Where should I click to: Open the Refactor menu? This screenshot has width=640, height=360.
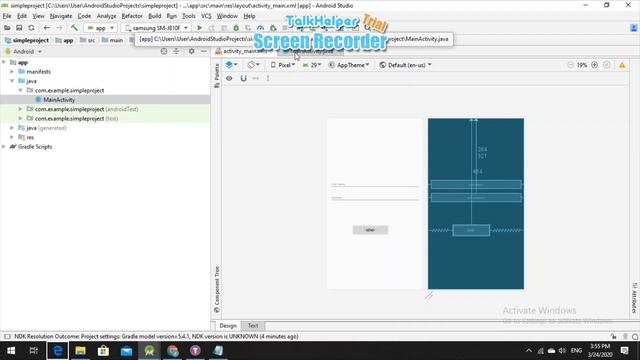click(132, 16)
